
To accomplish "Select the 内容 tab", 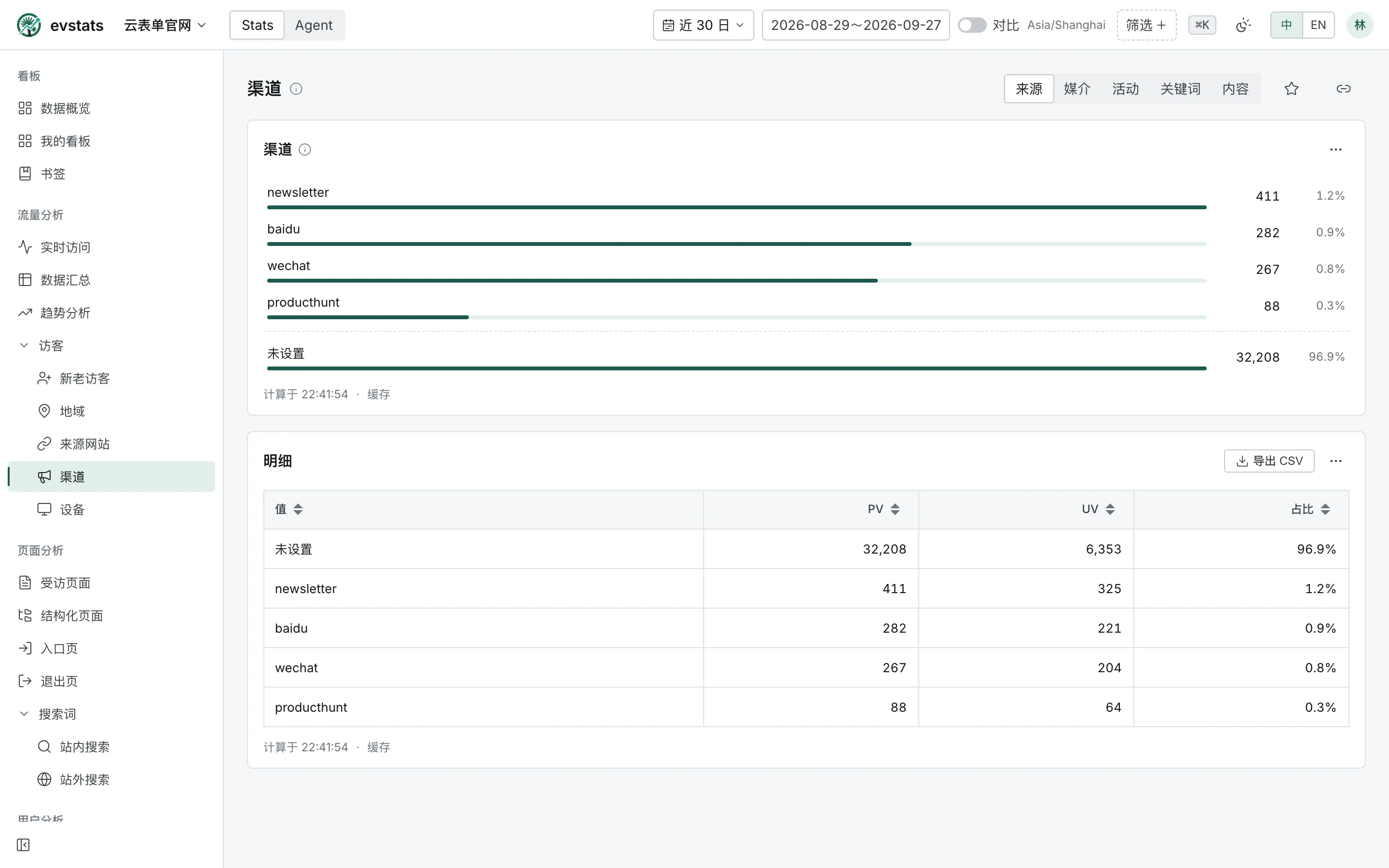I will [x=1235, y=89].
